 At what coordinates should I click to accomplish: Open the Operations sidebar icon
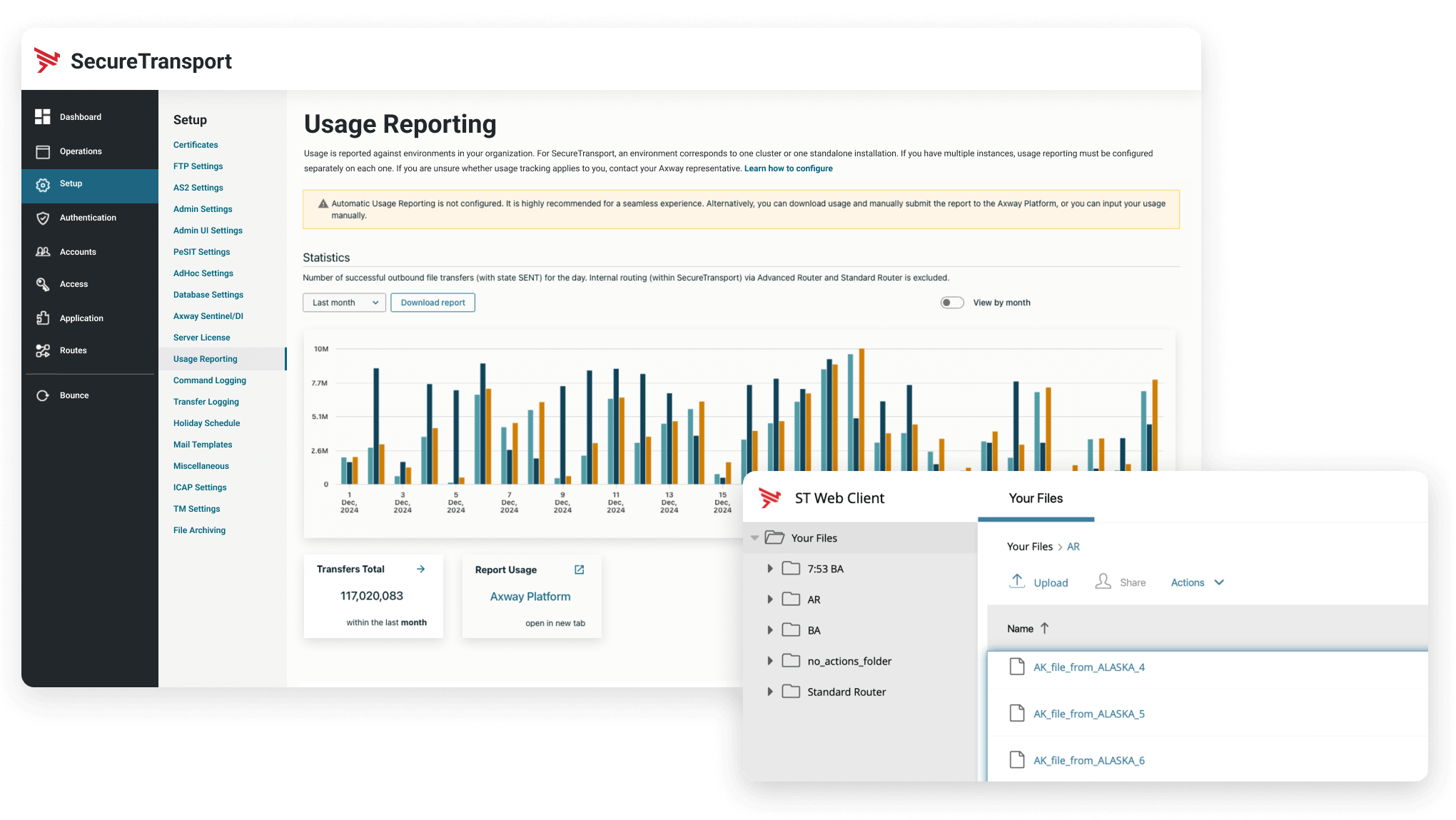coord(43,151)
